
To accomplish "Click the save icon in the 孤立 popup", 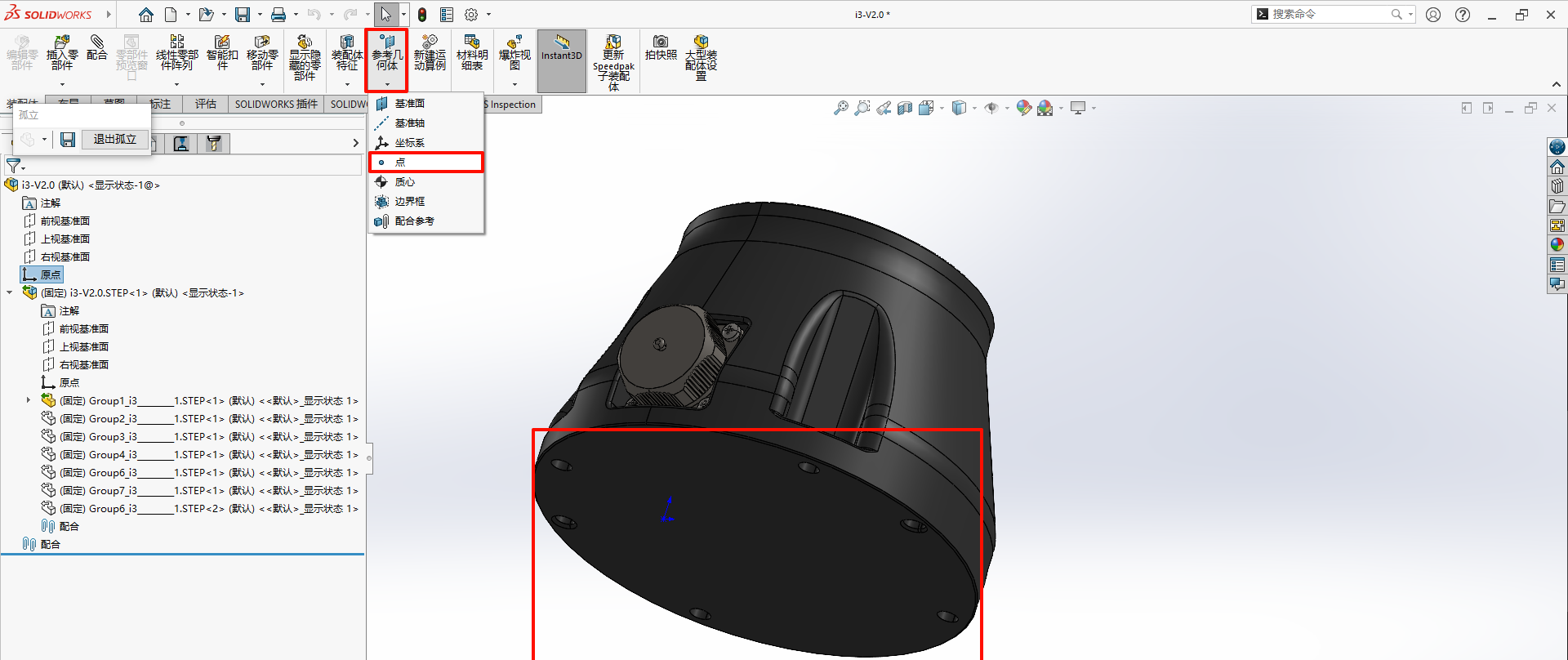I will pyautogui.click(x=68, y=140).
